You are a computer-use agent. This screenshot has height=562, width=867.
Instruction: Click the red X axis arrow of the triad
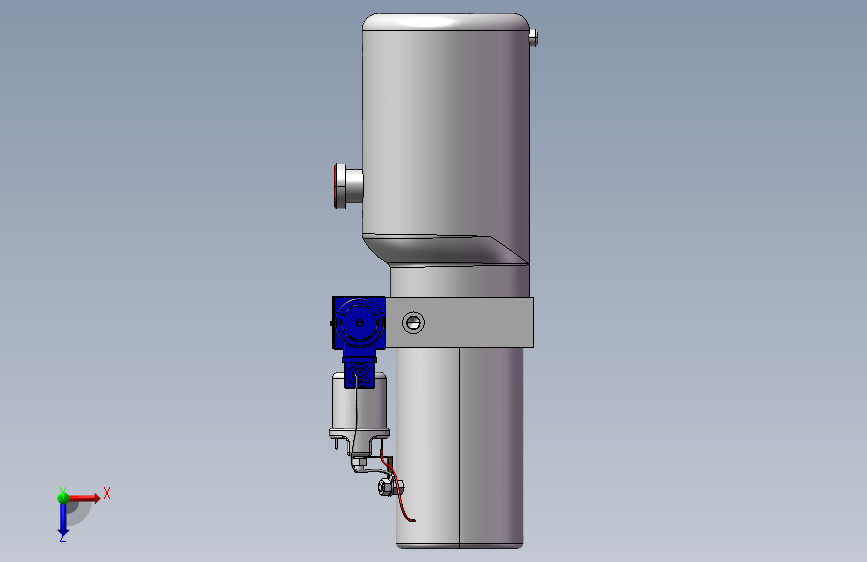[83, 498]
